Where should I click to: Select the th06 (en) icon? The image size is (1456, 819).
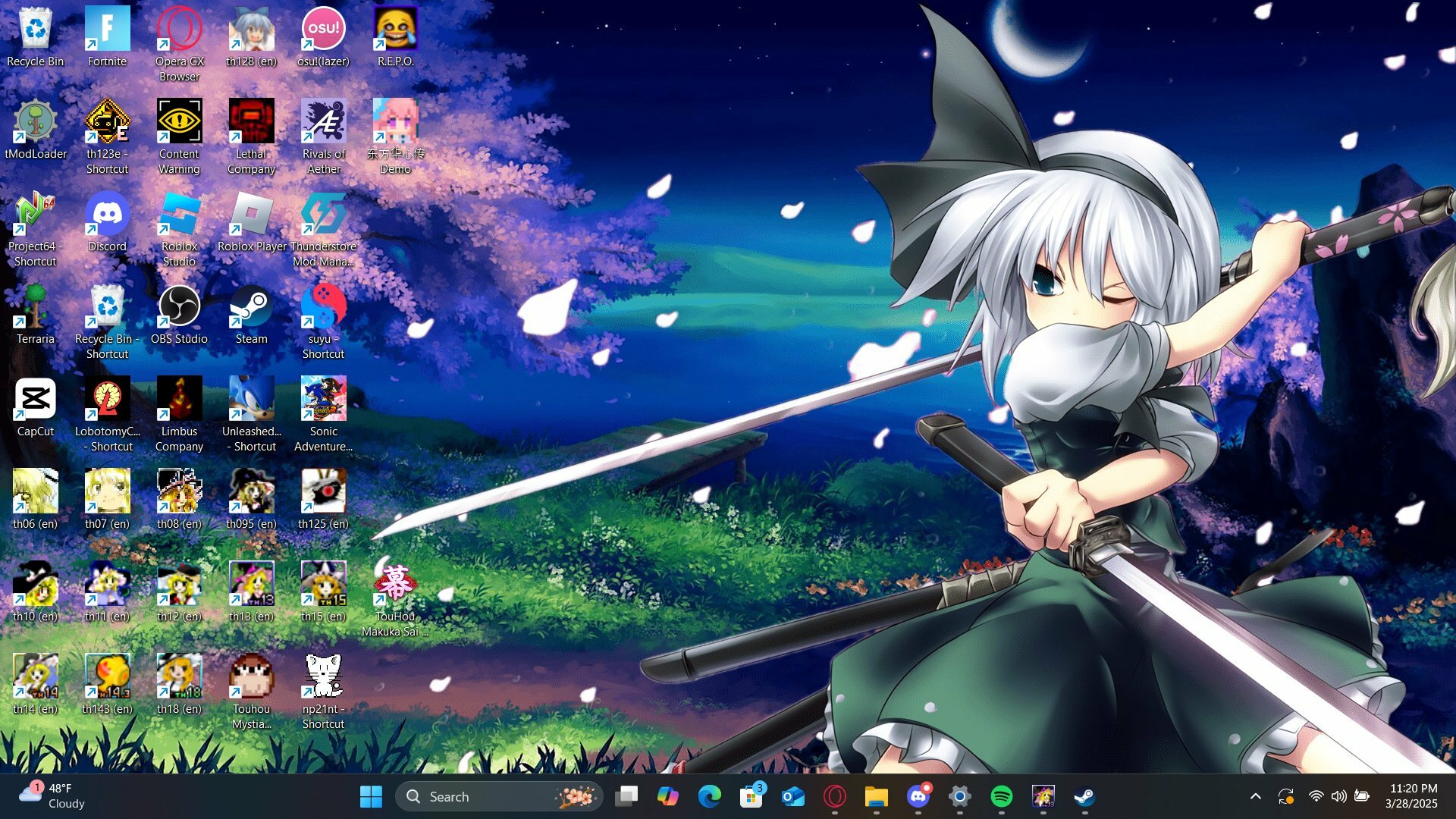pyautogui.click(x=36, y=499)
